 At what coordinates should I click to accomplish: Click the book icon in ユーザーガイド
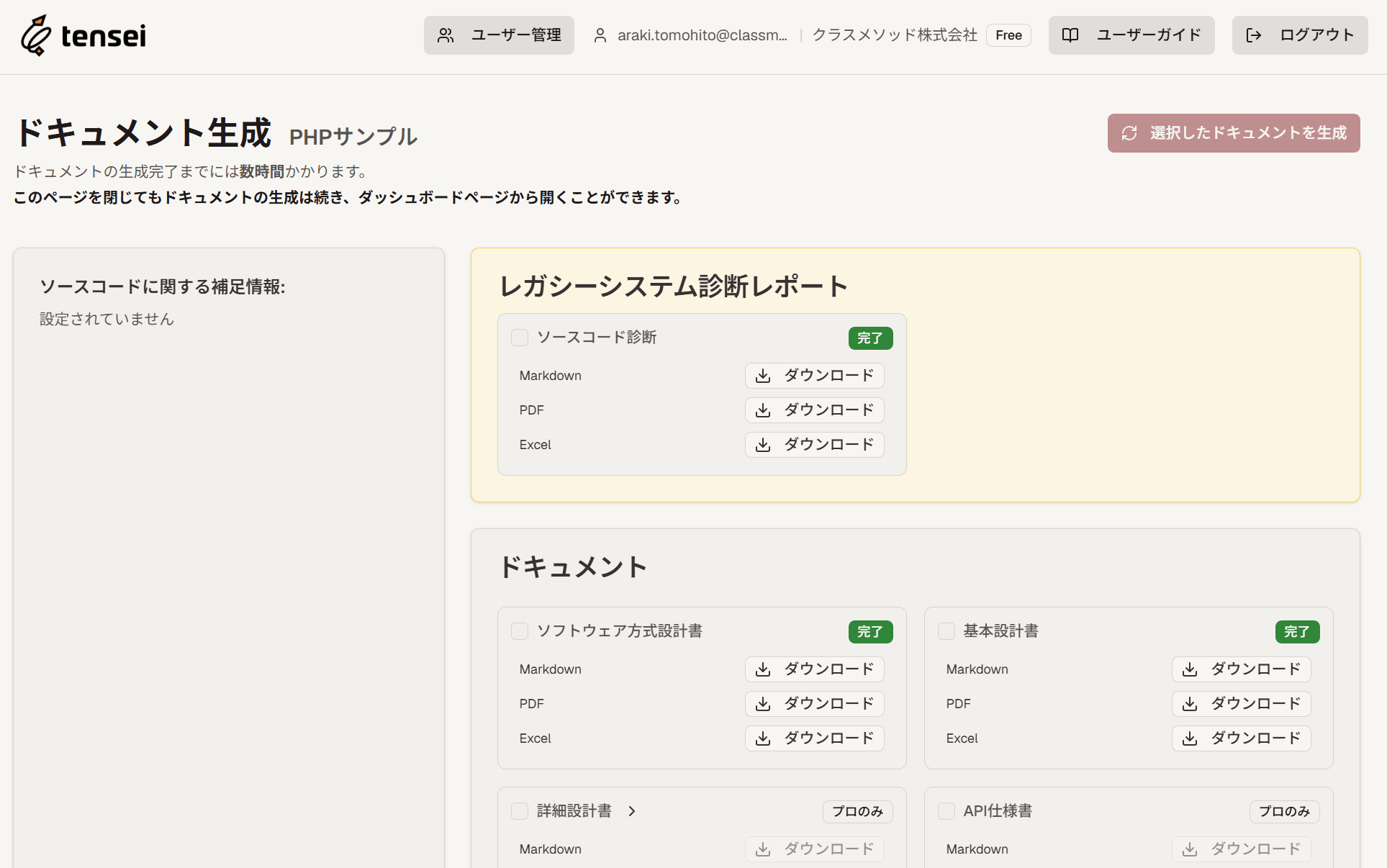click(1070, 35)
